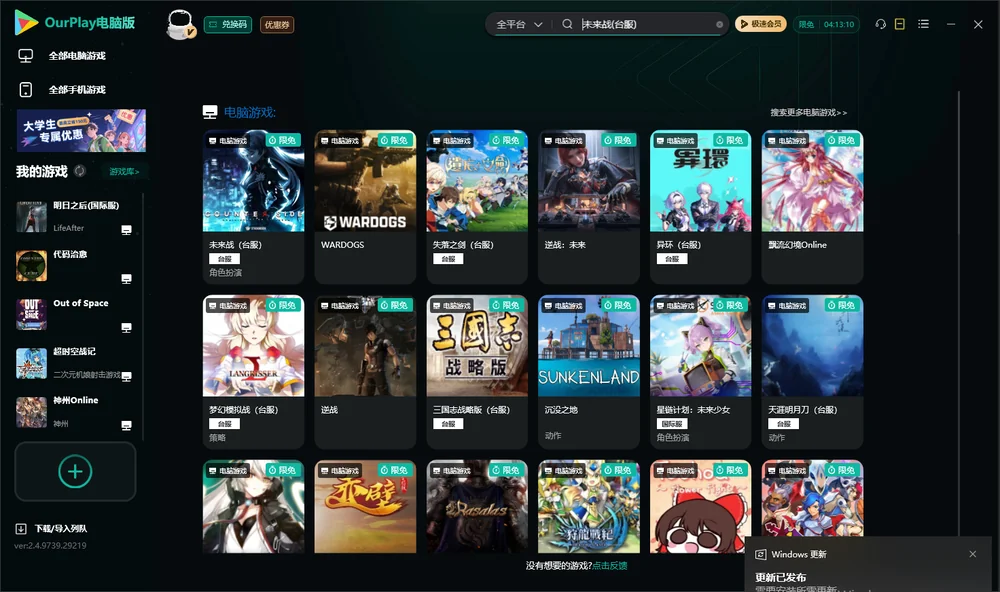Click PC icon beside 神州Online
This screenshot has height=592, width=1000.
click(x=126, y=426)
